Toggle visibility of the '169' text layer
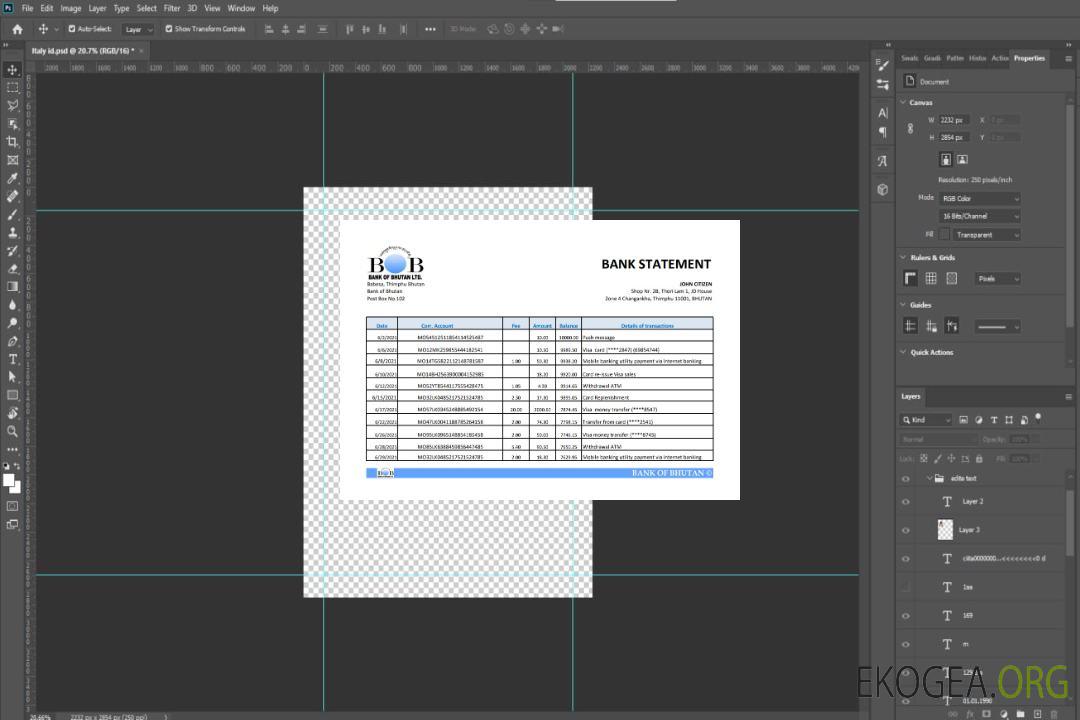This screenshot has width=1080, height=720. (906, 616)
